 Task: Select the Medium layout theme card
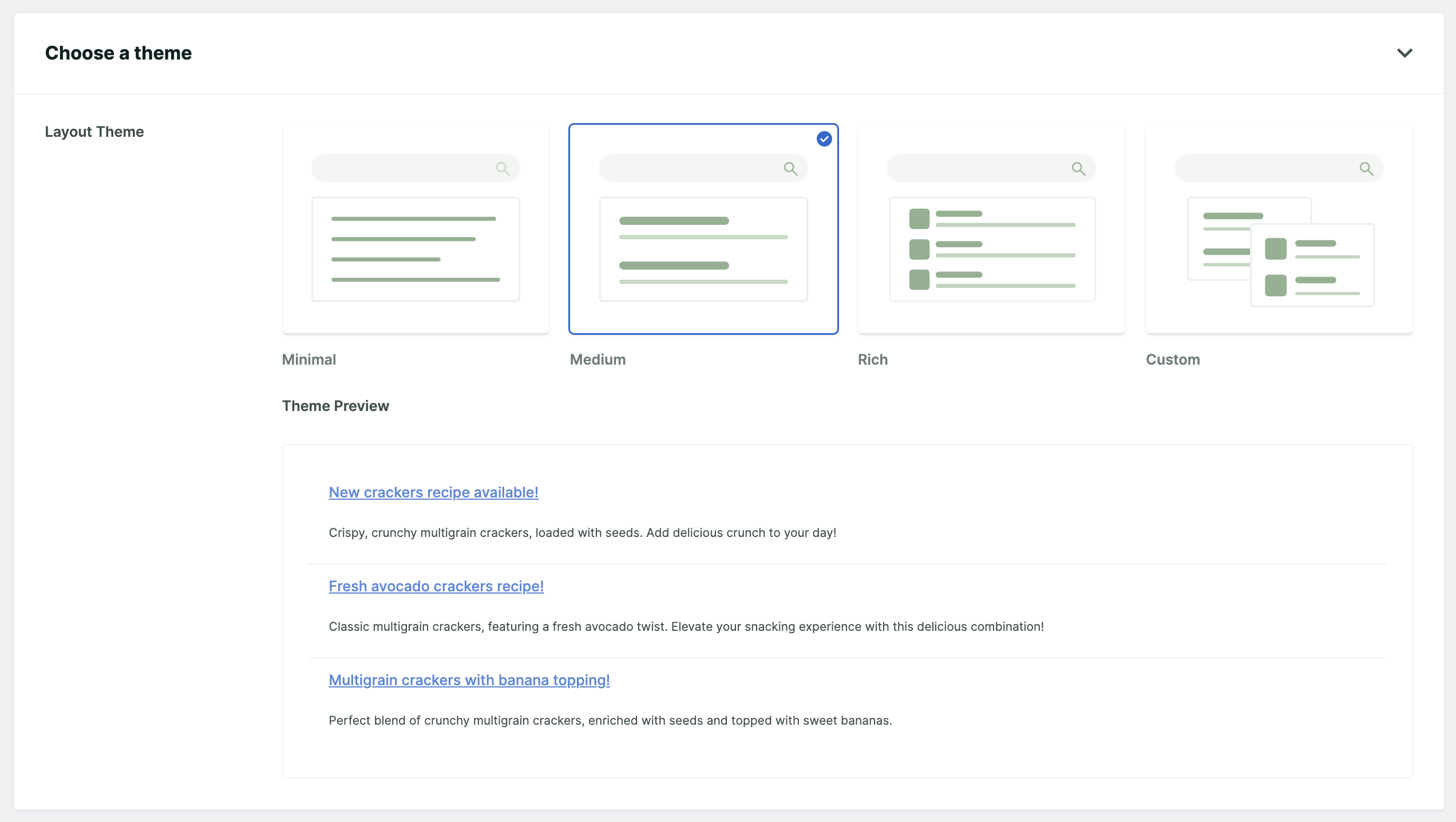tap(703, 229)
